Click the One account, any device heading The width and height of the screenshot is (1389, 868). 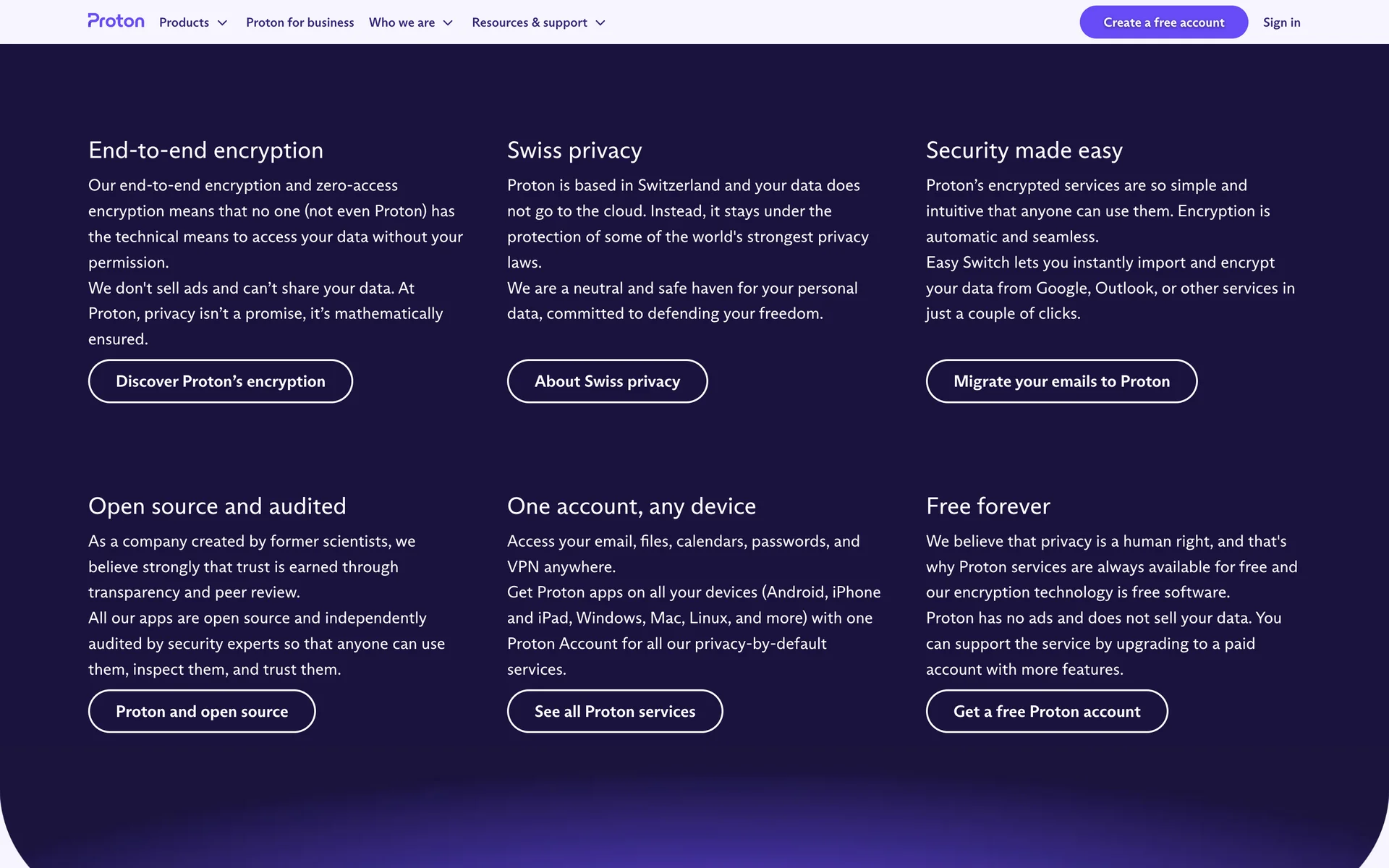(x=631, y=506)
